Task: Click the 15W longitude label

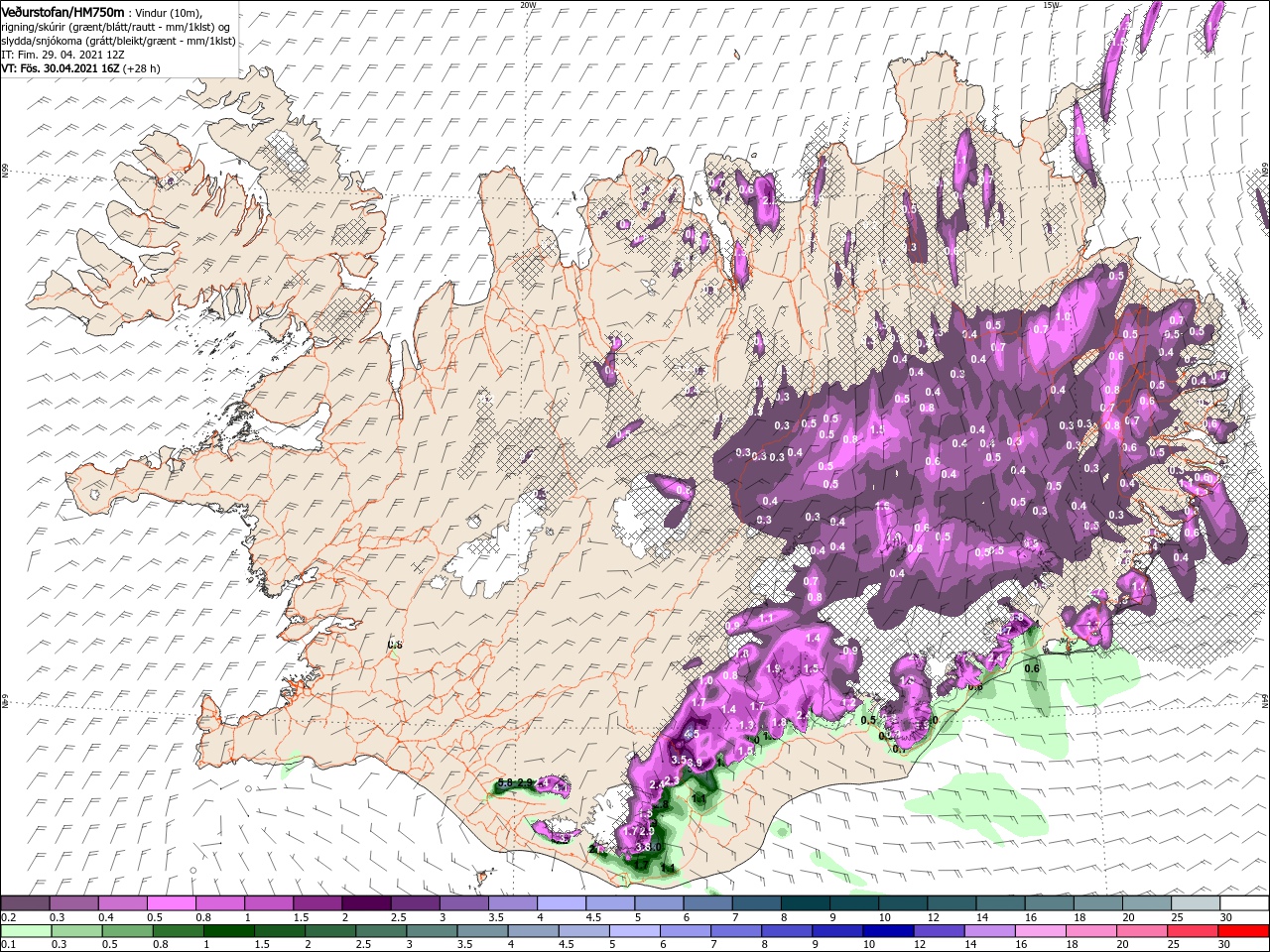Action: pos(1051,4)
